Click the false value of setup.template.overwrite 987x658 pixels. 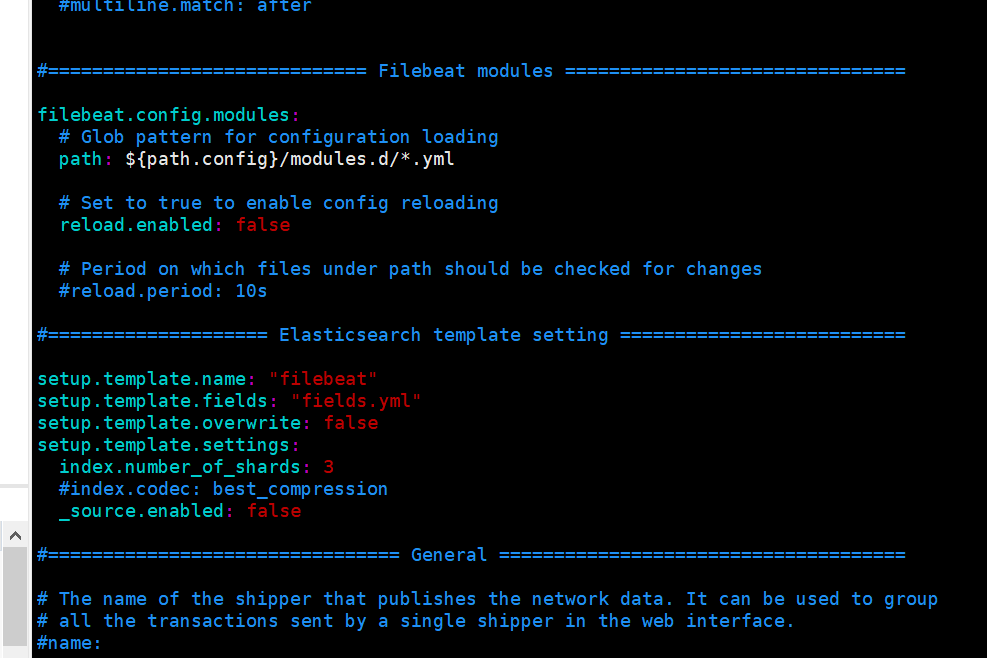point(351,423)
